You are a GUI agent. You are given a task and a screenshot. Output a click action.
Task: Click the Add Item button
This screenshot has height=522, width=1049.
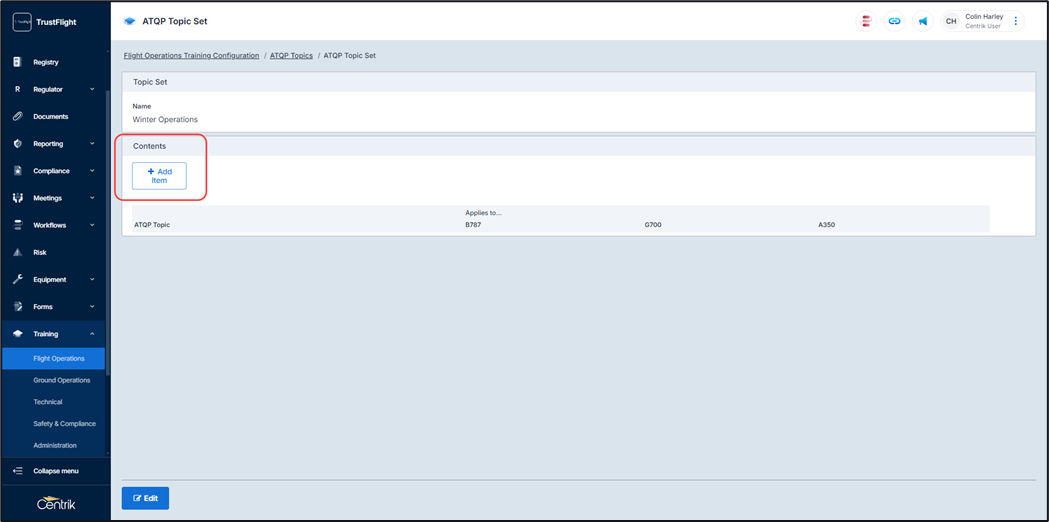(x=159, y=176)
